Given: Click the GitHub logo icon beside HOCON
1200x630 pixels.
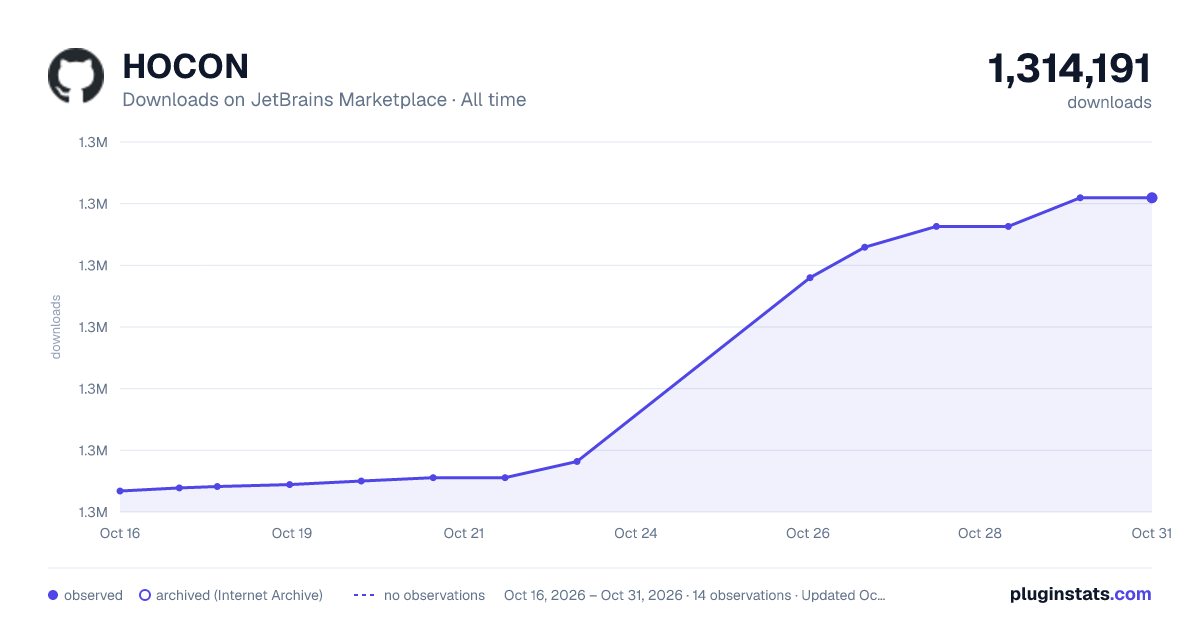Looking at the screenshot, I should [x=76, y=76].
